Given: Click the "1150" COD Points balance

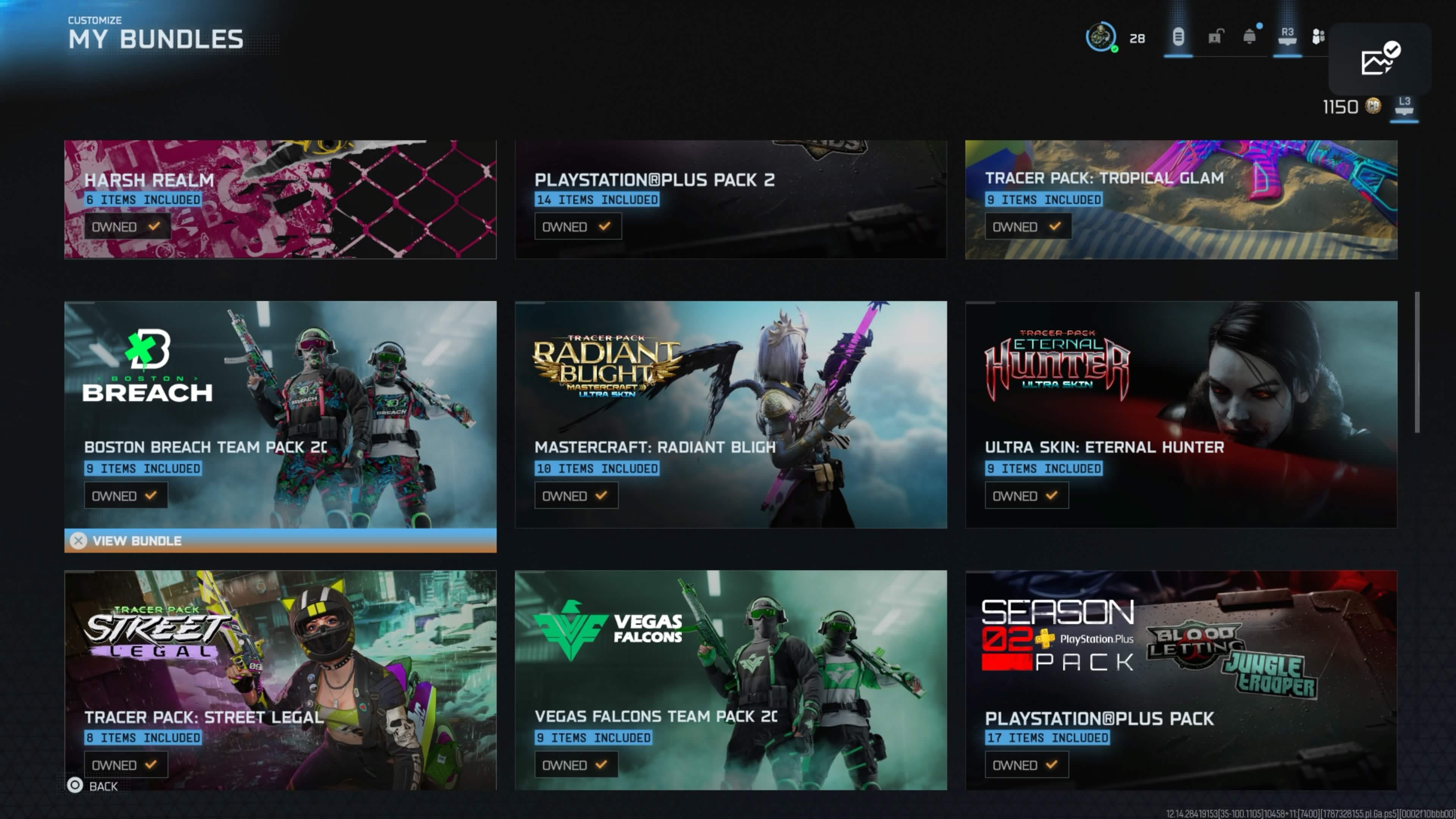Looking at the screenshot, I should [1340, 107].
